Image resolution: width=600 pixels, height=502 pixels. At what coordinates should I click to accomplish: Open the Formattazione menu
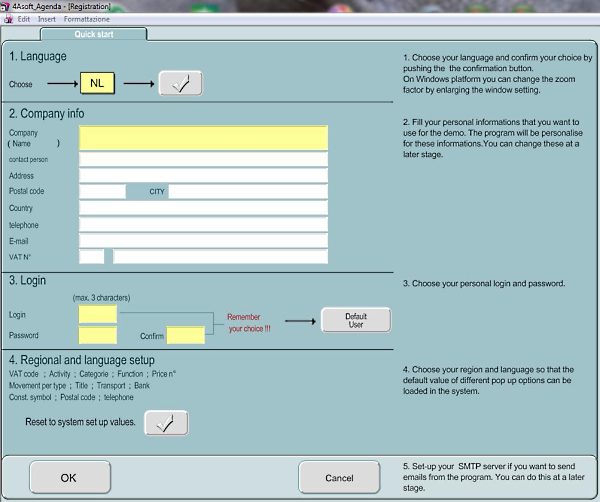[87, 19]
